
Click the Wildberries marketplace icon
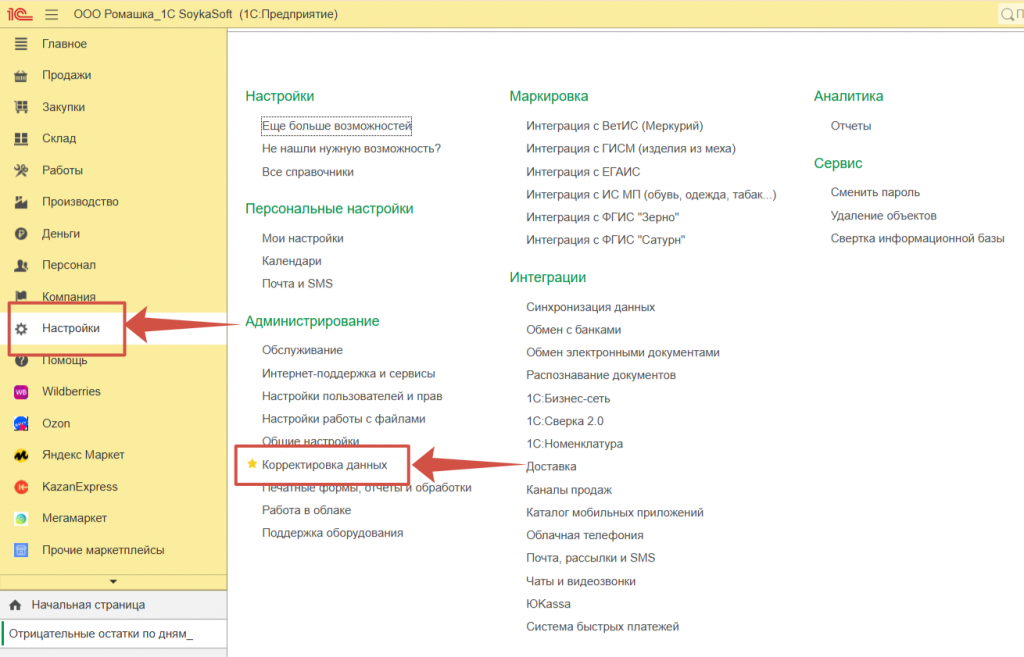coord(21,392)
